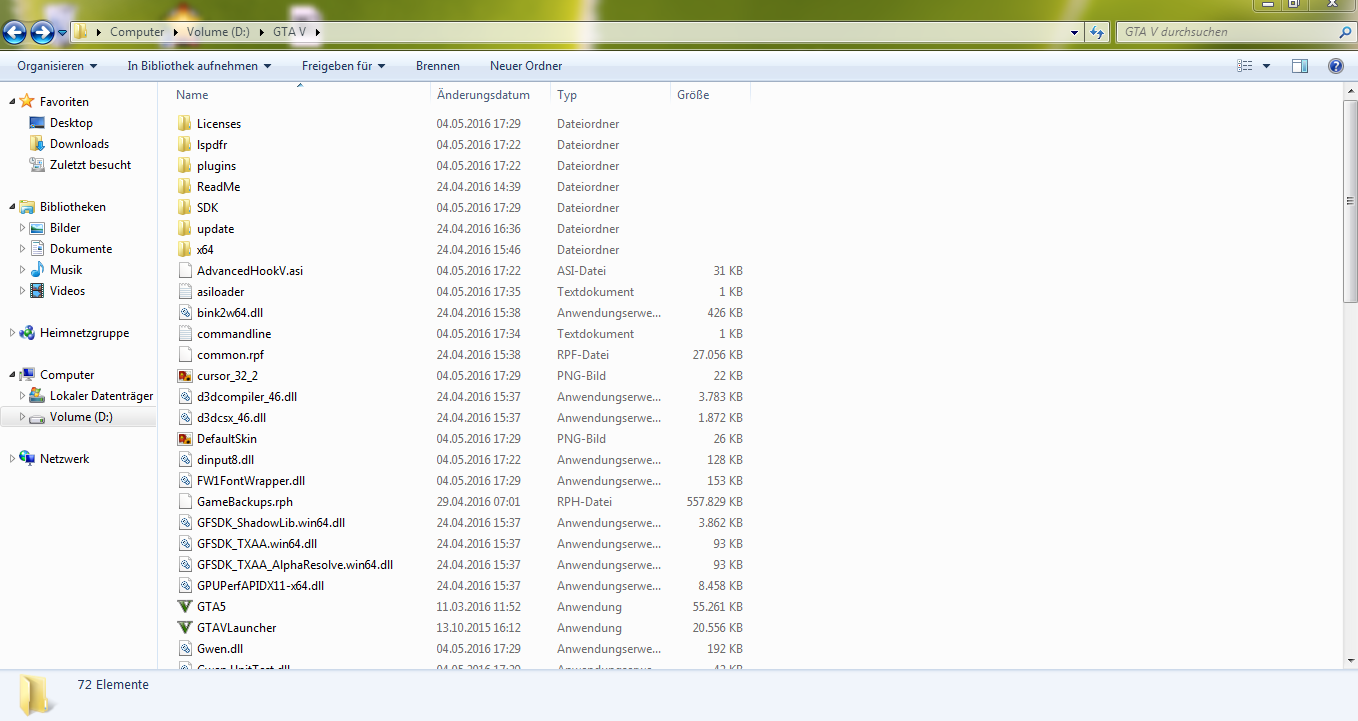Click the Back navigation arrow

[15, 32]
